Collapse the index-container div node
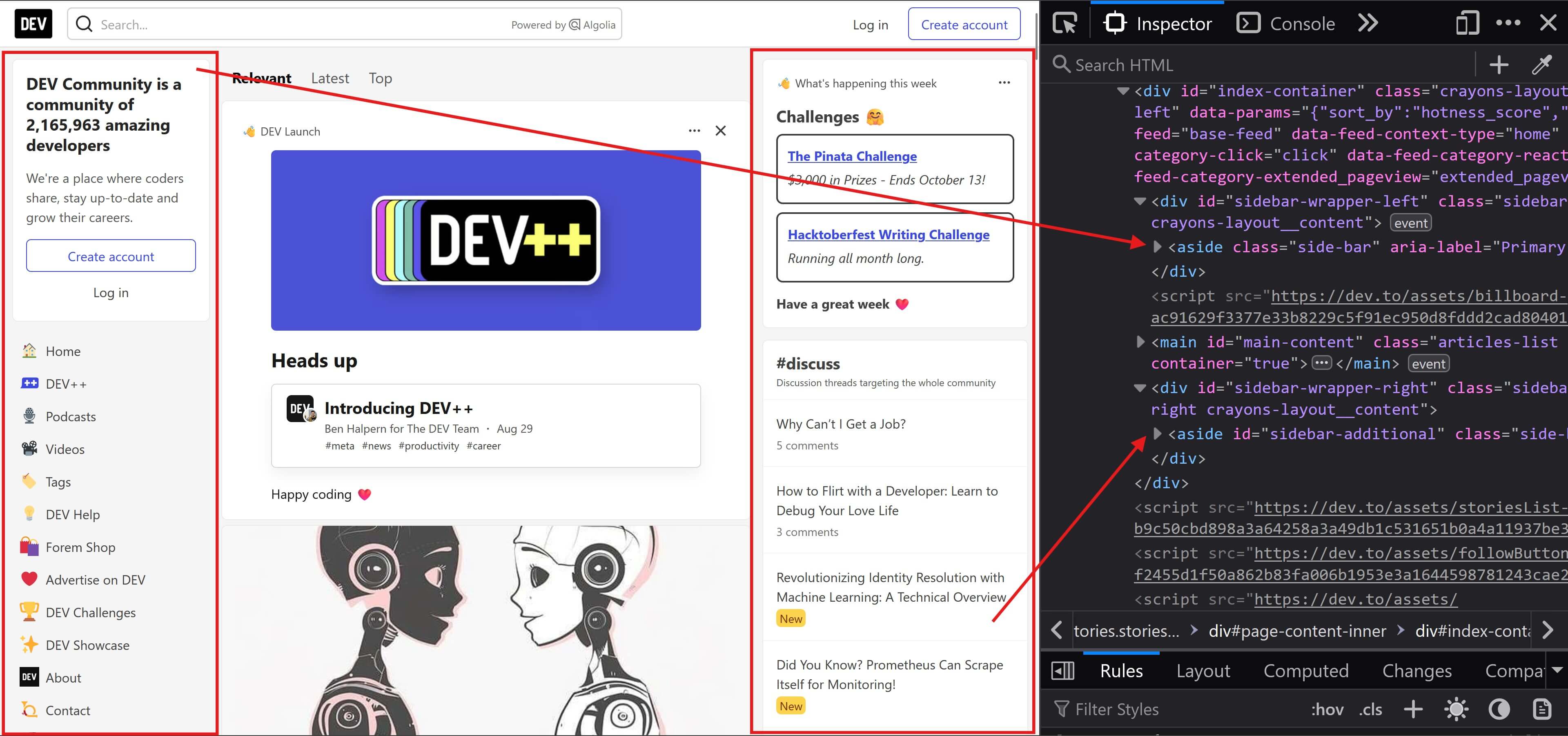The height and width of the screenshot is (736, 1568). pos(1123,91)
